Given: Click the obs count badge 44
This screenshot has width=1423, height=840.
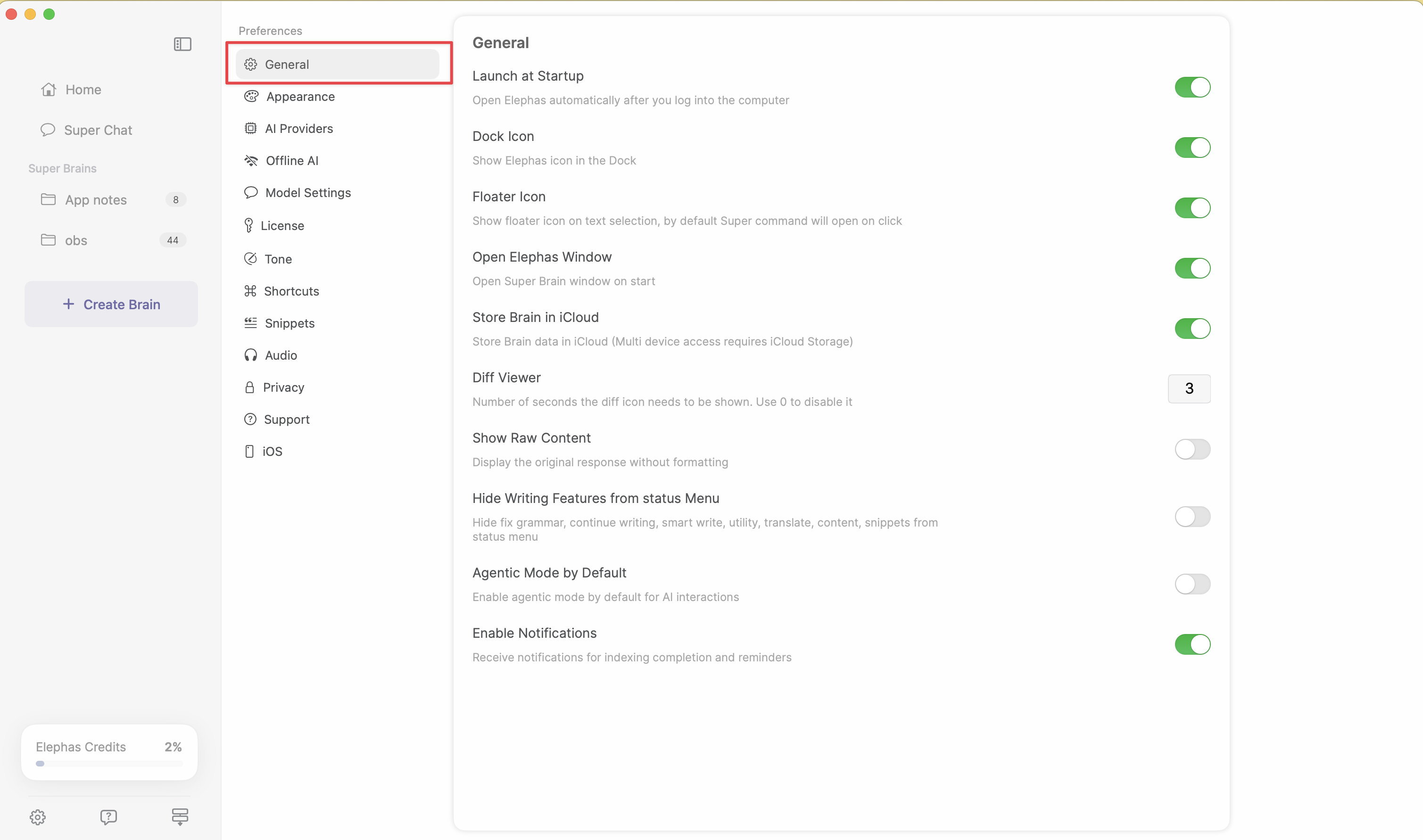Looking at the screenshot, I should point(173,240).
